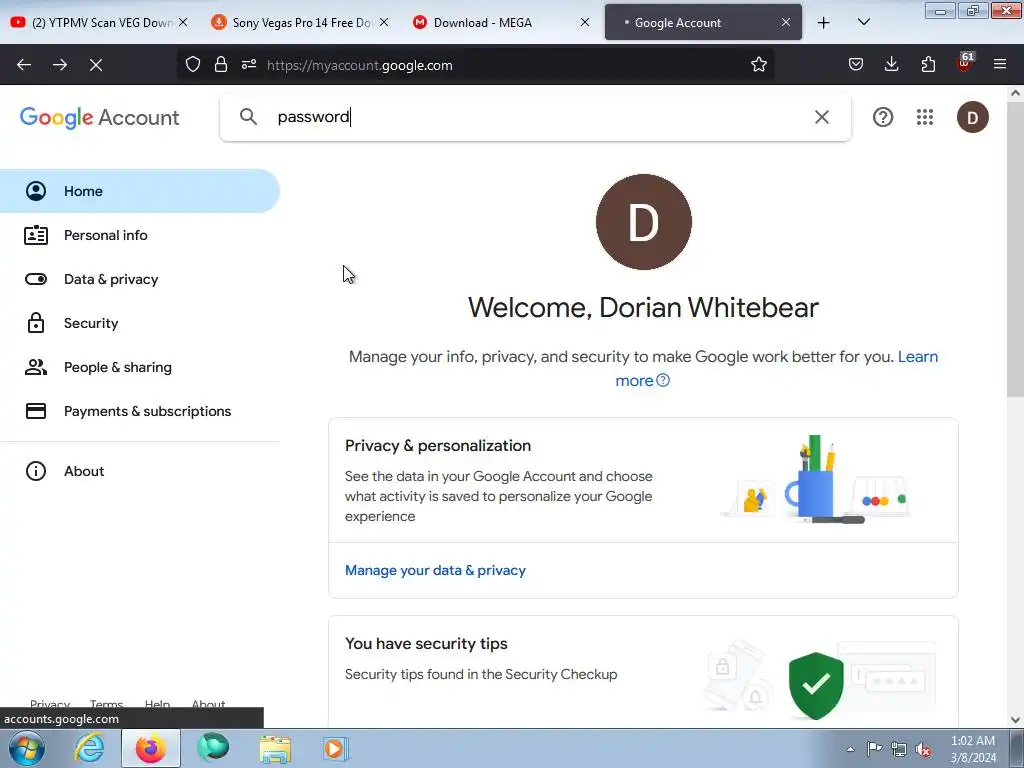Click the scrollbar down arrow

[x=1015, y=720]
